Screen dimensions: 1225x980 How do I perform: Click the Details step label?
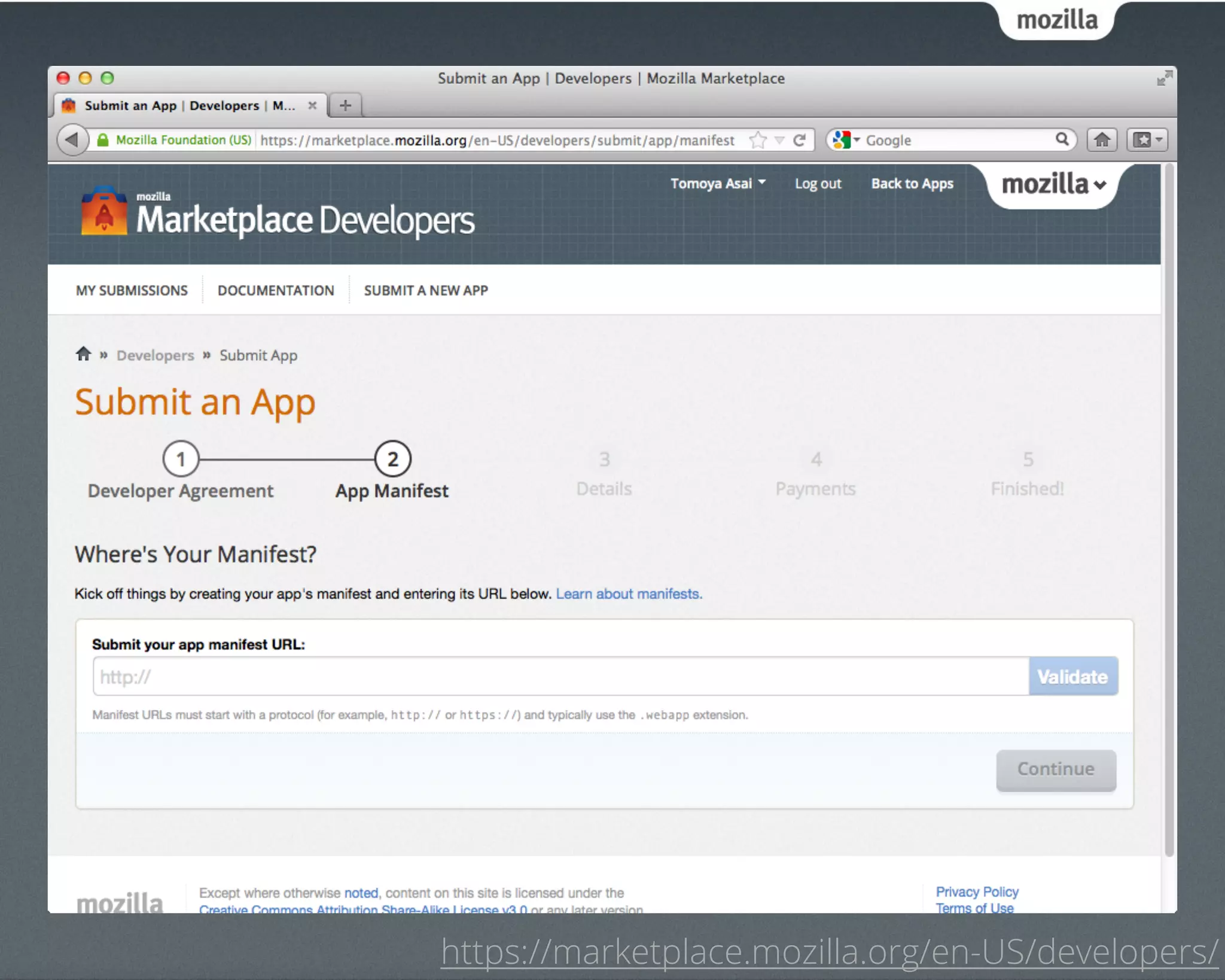click(604, 489)
